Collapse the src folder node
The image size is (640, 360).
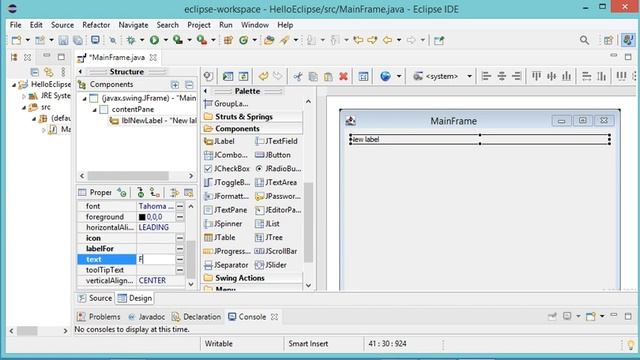coord(24,108)
